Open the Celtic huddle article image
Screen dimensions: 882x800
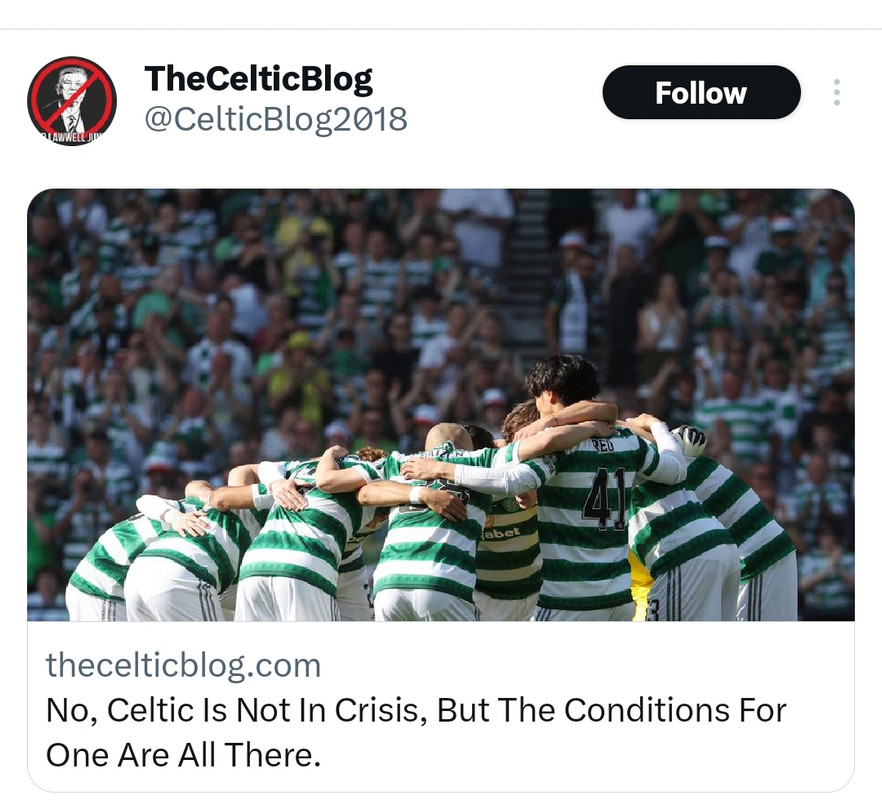click(x=440, y=405)
